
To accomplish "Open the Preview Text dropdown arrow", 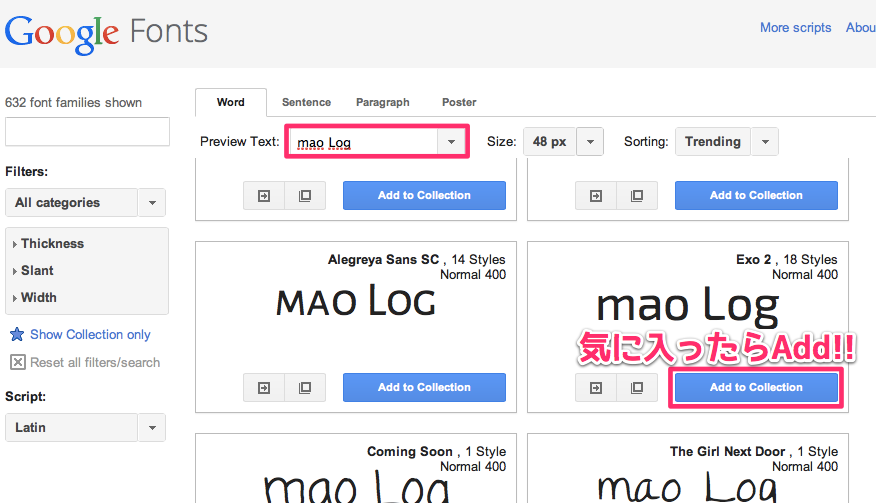I will coord(451,142).
